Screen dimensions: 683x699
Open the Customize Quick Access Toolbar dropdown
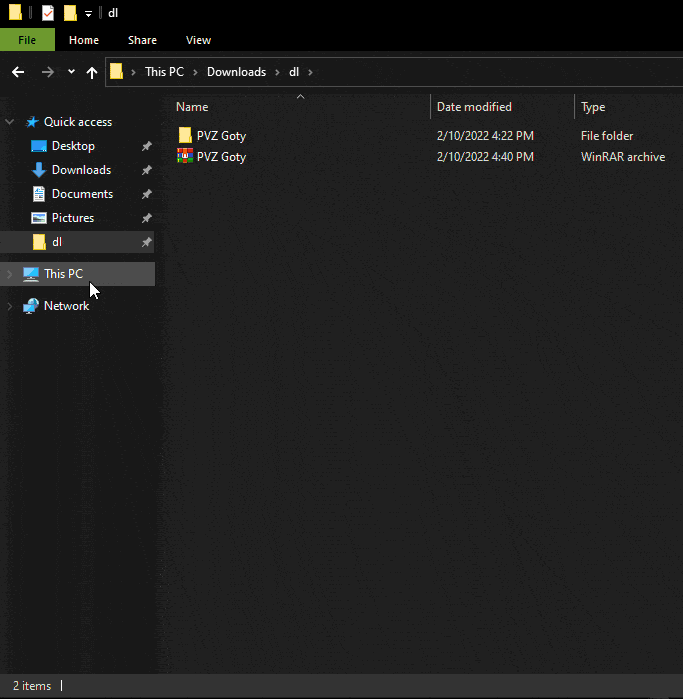coord(88,13)
